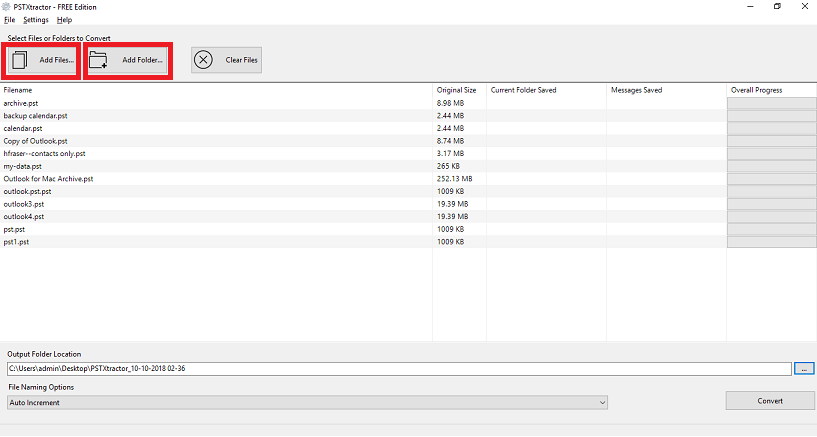Select Outlook for Mac Archive.pst file
The image size is (817, 437).
click(48, 179)
